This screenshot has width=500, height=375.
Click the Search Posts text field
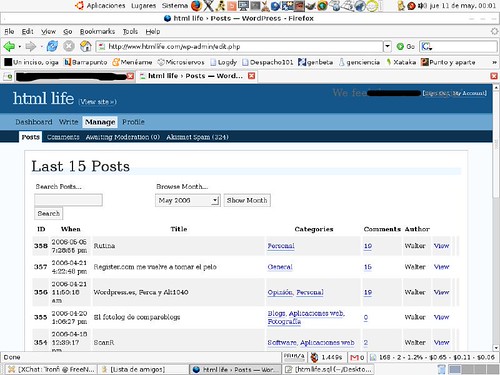coord(68,200)
